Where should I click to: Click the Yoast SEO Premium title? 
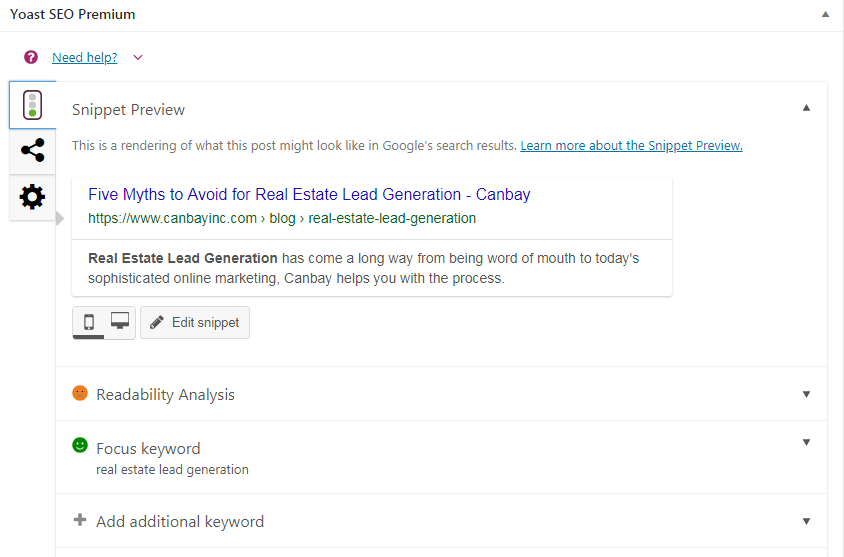tap(73, 15)
